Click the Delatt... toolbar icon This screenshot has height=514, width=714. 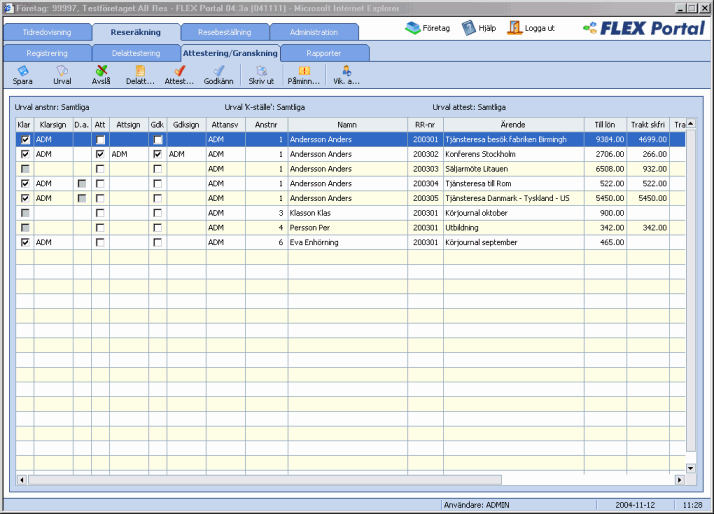(x=140, y=71)
